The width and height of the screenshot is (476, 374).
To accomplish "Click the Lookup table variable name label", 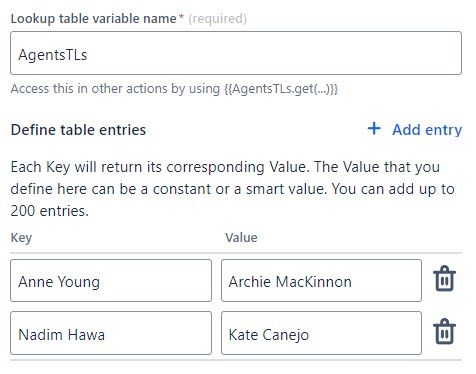I will [93, 19].
